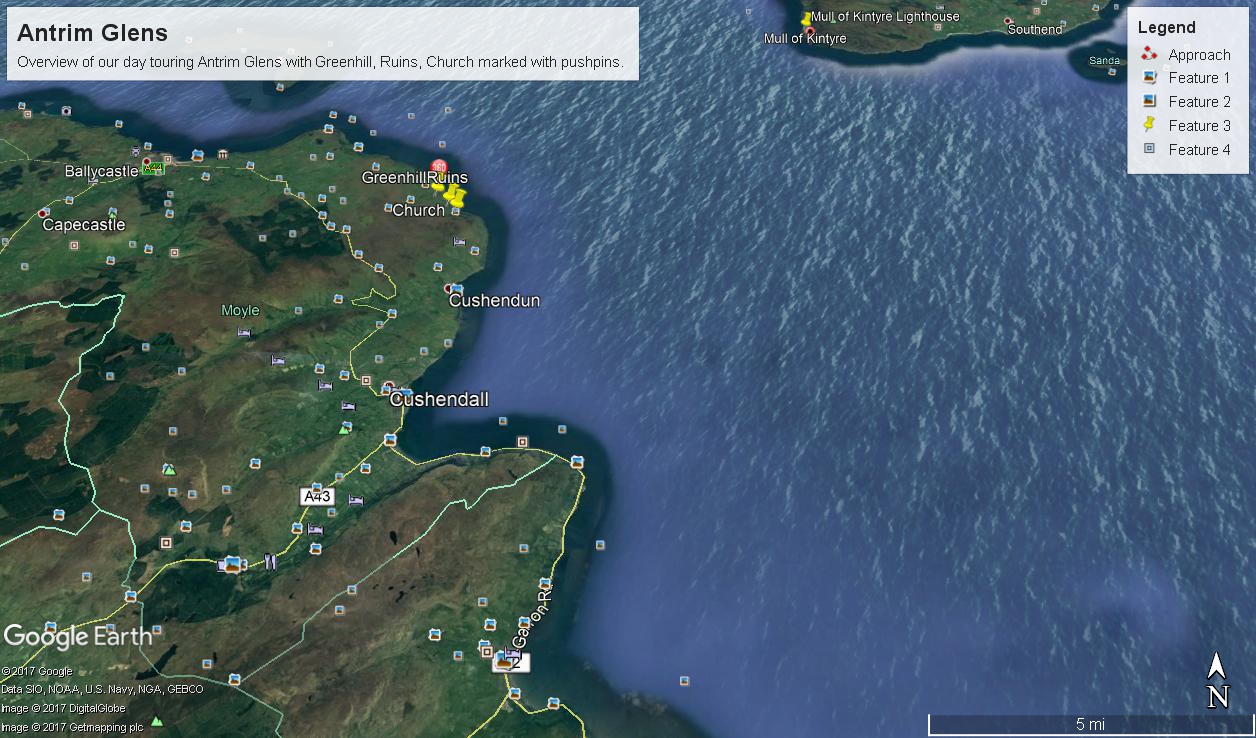This screenshot has height=738, width=1256.
Task: Click the north arrow compass indicator
Action: [x=1217, y=680]
